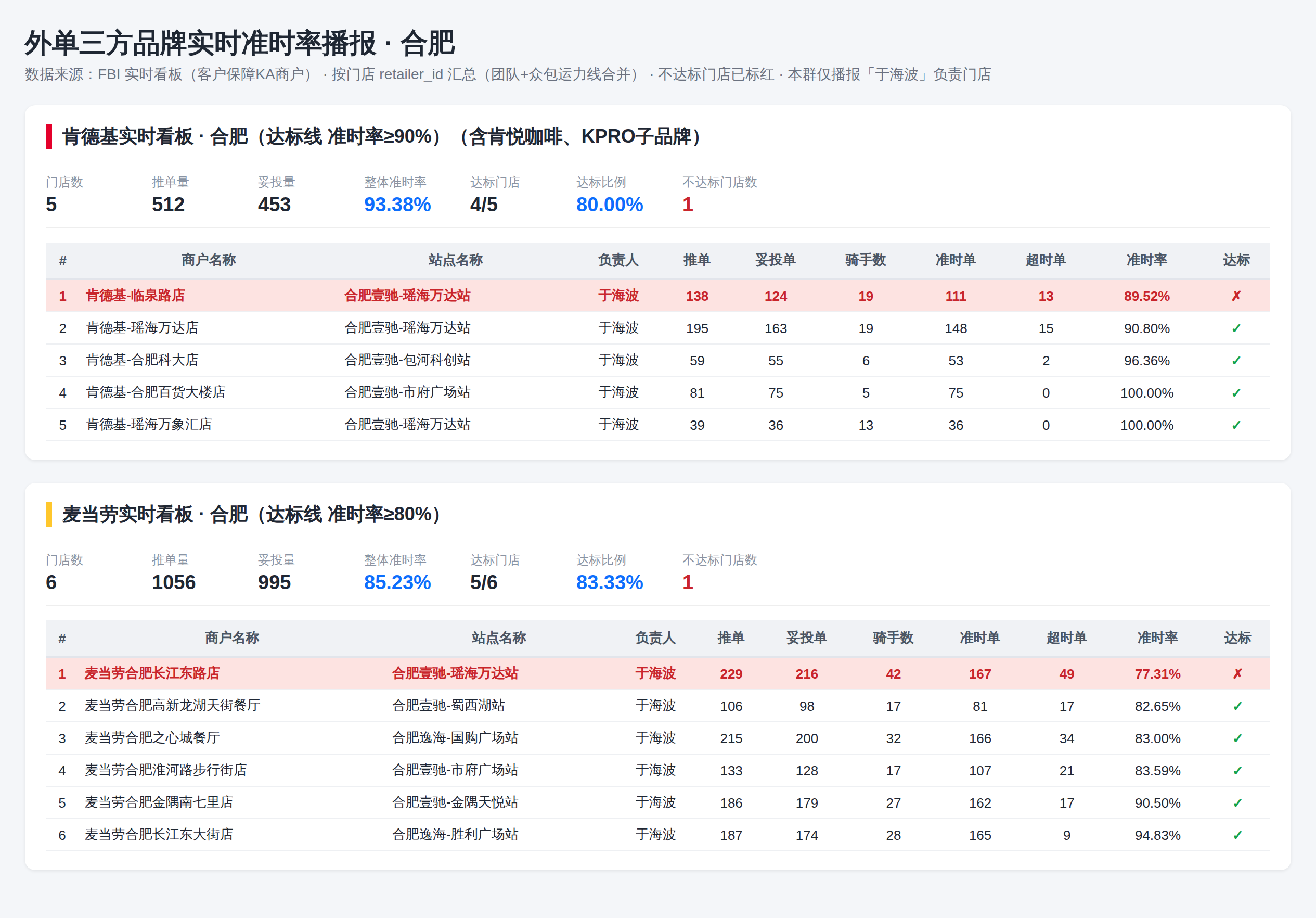The height and width of the screenshot is (918, 1316).
Task: Click station 合肥逸海-国购广场站
Action: pos(455,738)
